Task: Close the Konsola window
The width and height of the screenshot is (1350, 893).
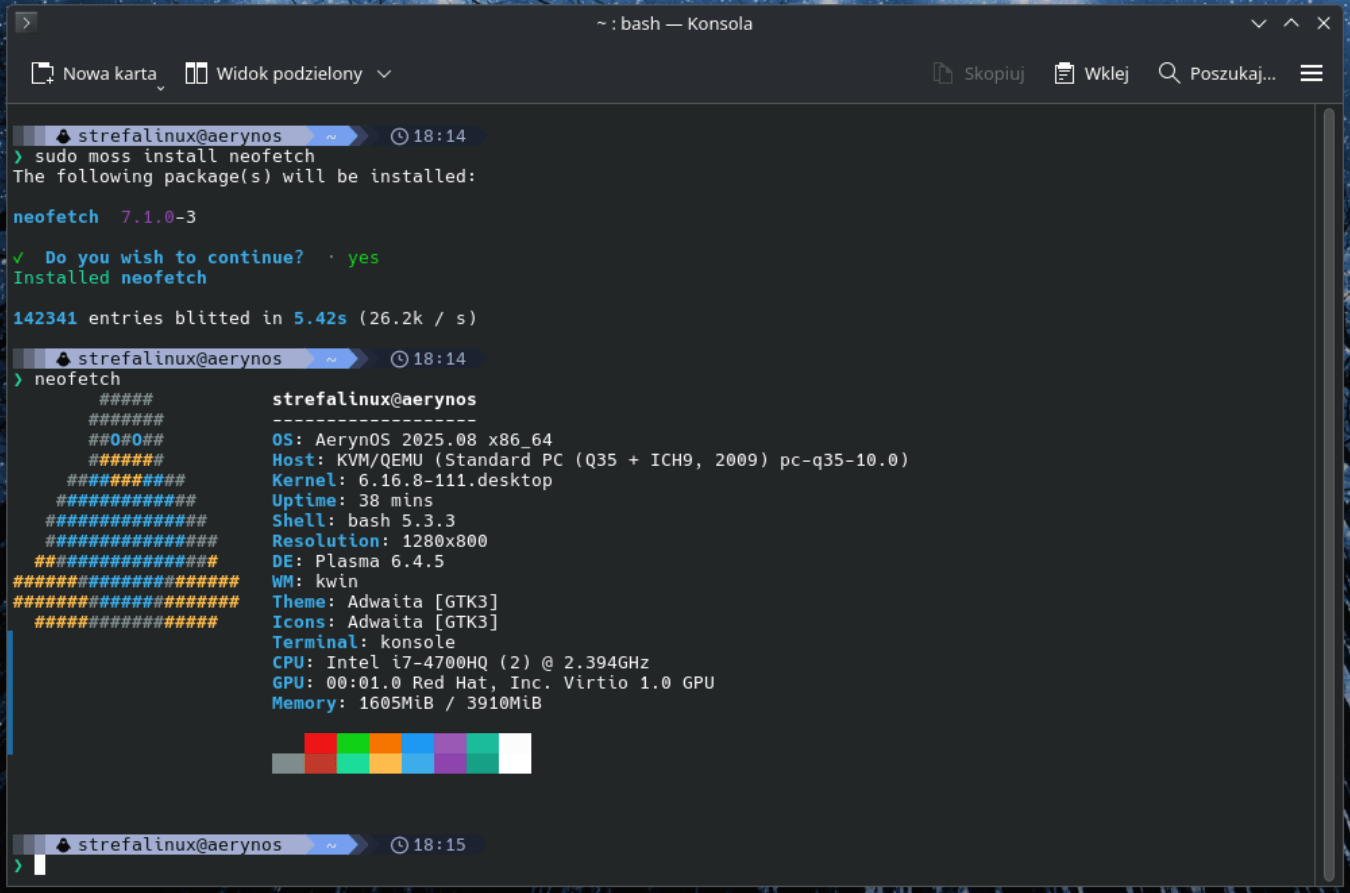Action: point(1324,23)
